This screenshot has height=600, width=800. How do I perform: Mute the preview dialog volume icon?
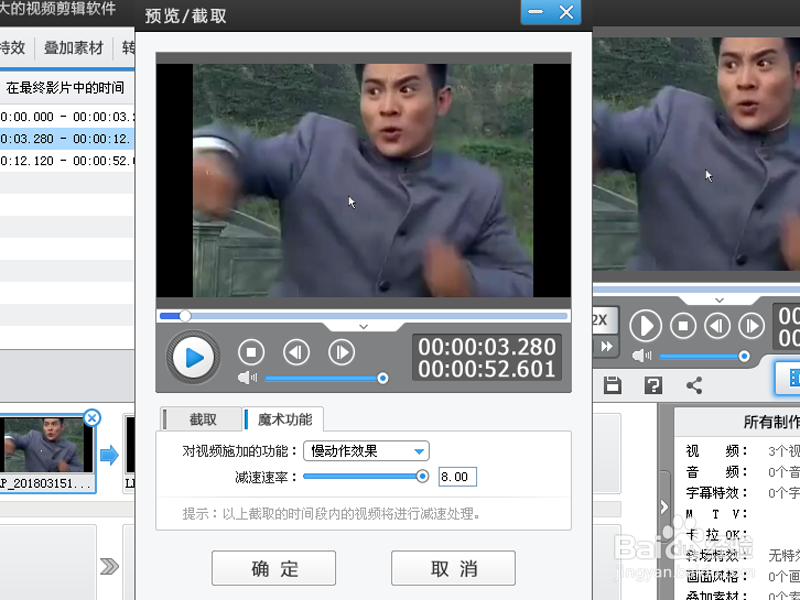(x=247, y=378)
